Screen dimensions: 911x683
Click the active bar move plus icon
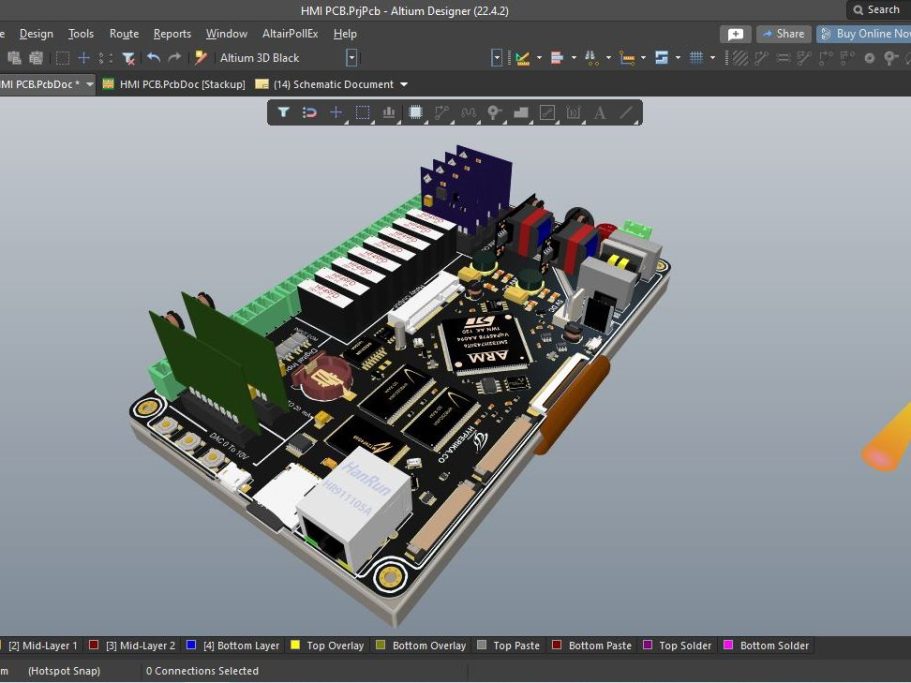click(x=336, y=112)
